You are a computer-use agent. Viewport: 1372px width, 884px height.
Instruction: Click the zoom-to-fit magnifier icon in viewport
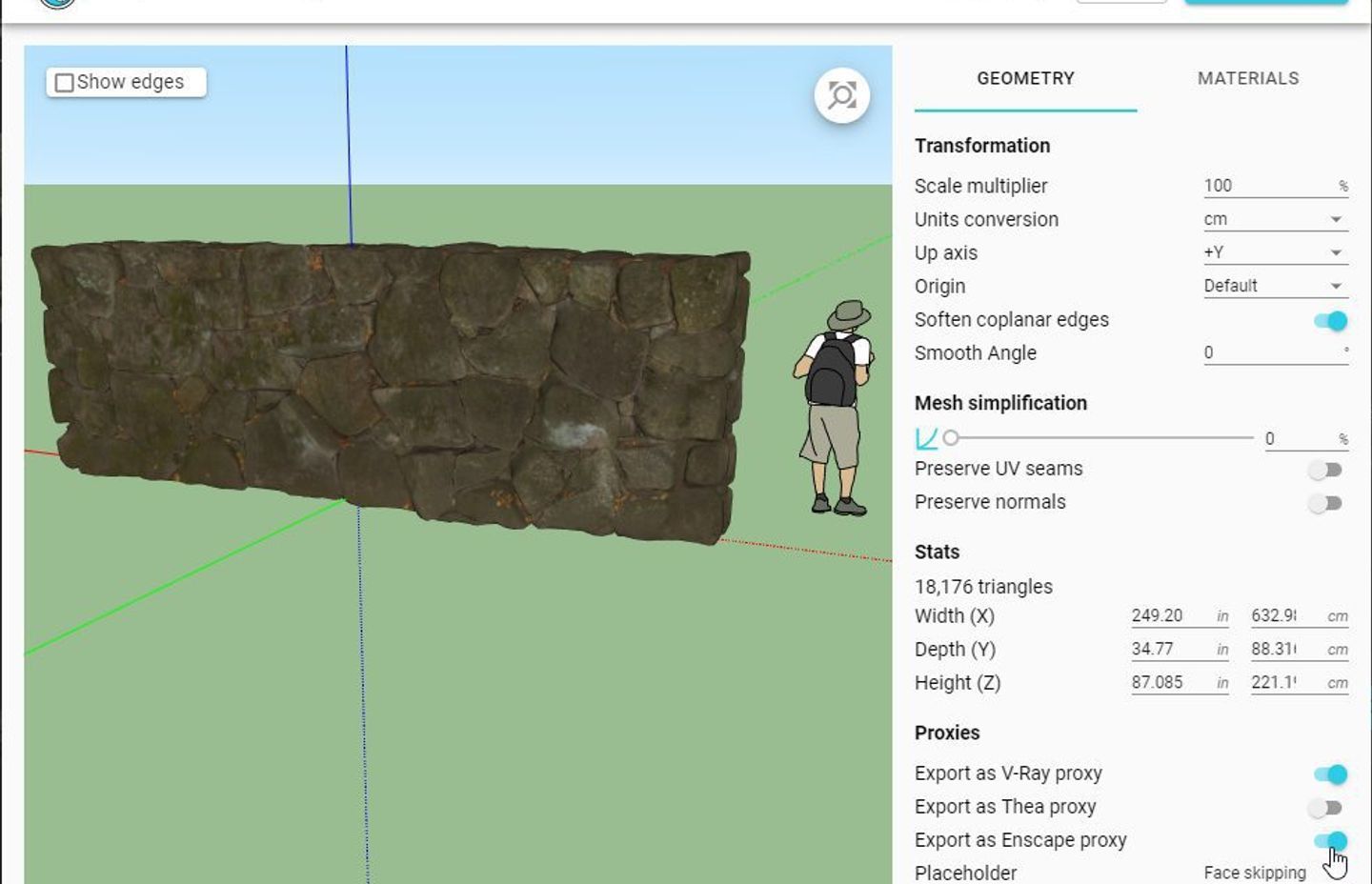point(841,95)
